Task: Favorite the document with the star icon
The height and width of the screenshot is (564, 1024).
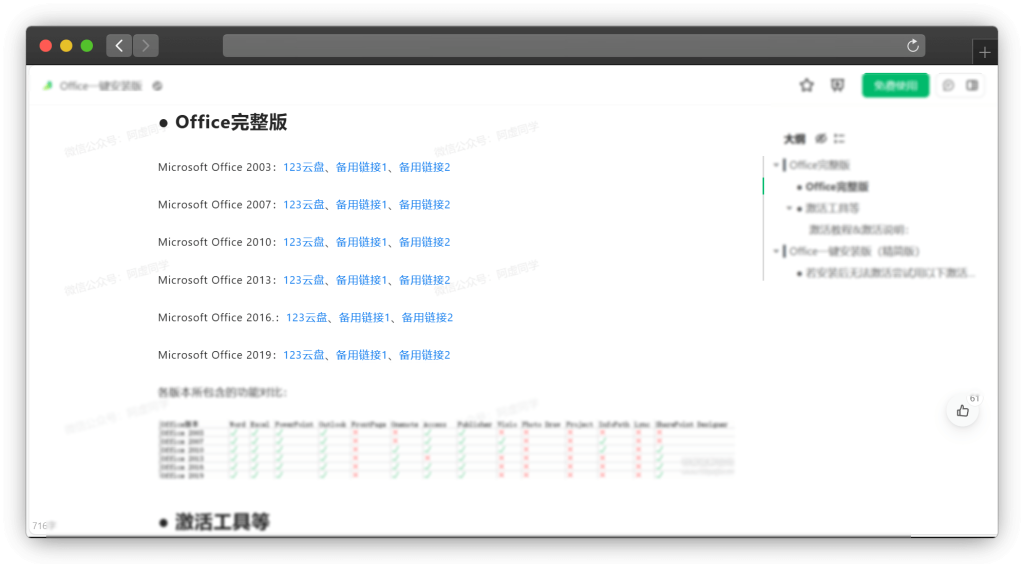Action: 807,86
